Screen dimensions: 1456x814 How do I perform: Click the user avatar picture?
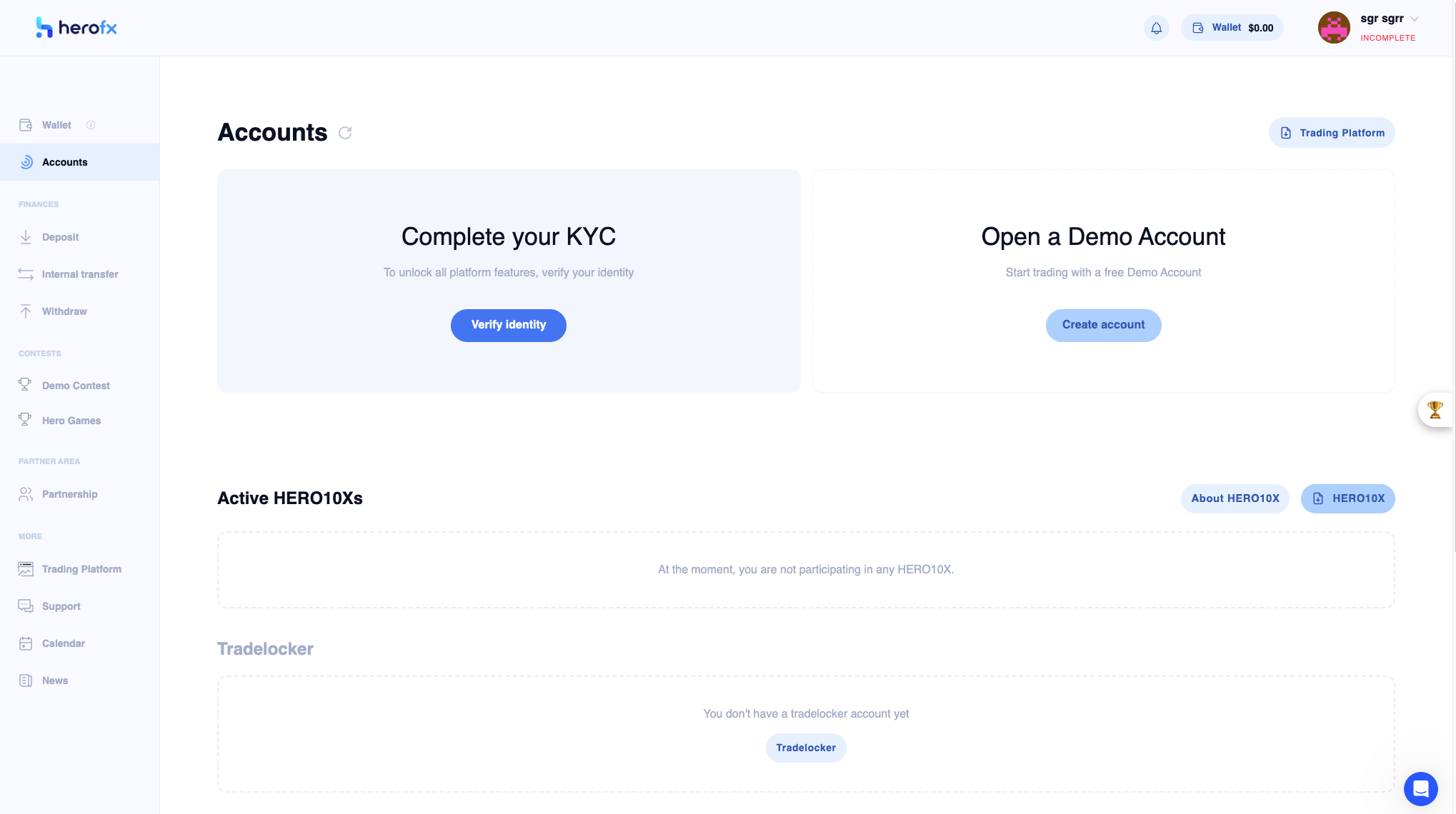(1334, 28)
